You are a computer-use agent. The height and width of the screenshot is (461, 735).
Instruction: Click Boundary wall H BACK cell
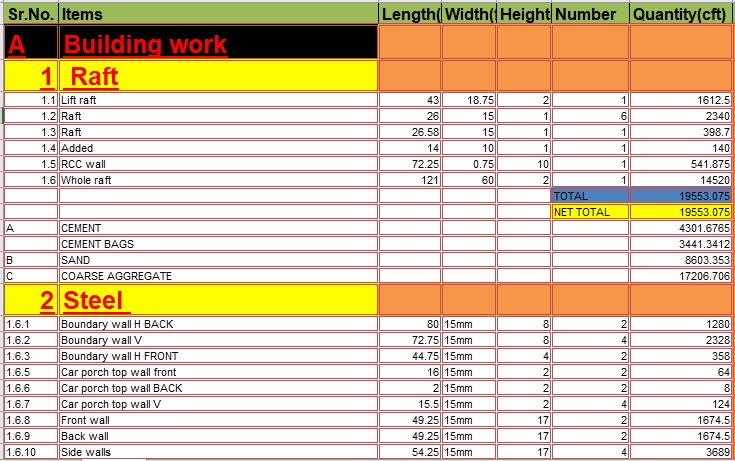[x=218, y=324]
